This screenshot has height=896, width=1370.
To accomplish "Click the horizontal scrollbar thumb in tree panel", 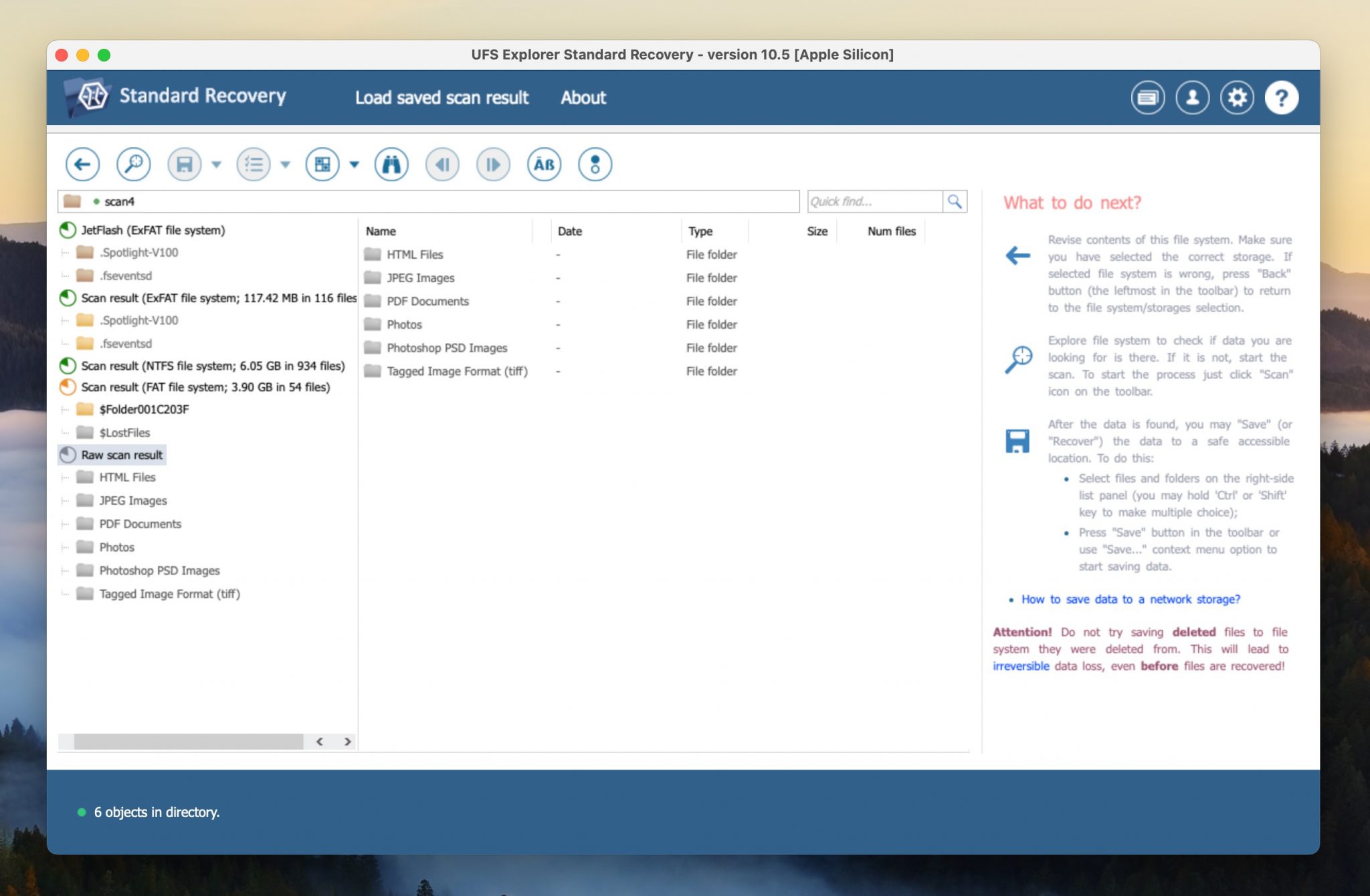I will 188,742.
